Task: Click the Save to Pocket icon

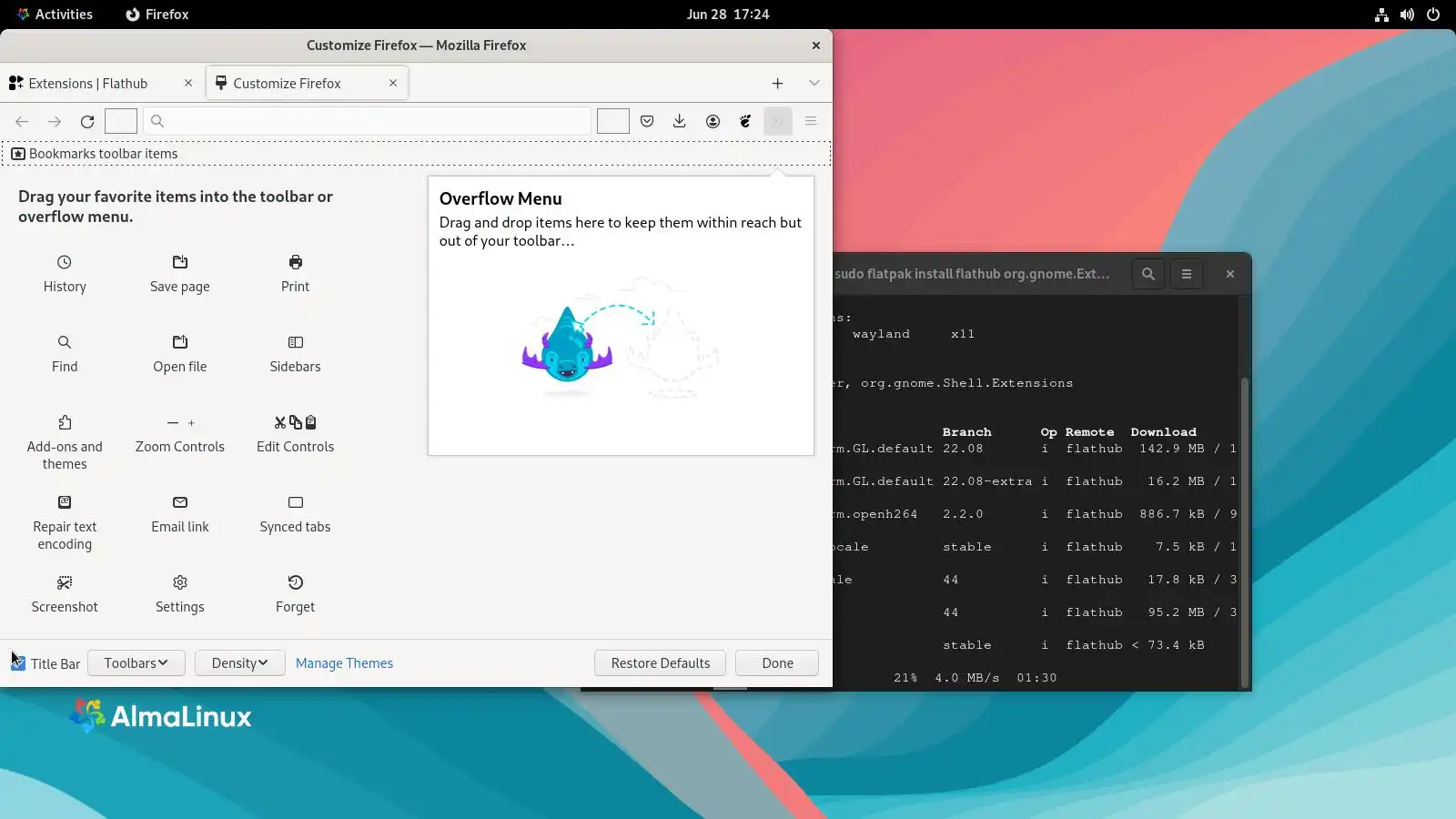Action: pyautogui.click(x=647, y=121)
